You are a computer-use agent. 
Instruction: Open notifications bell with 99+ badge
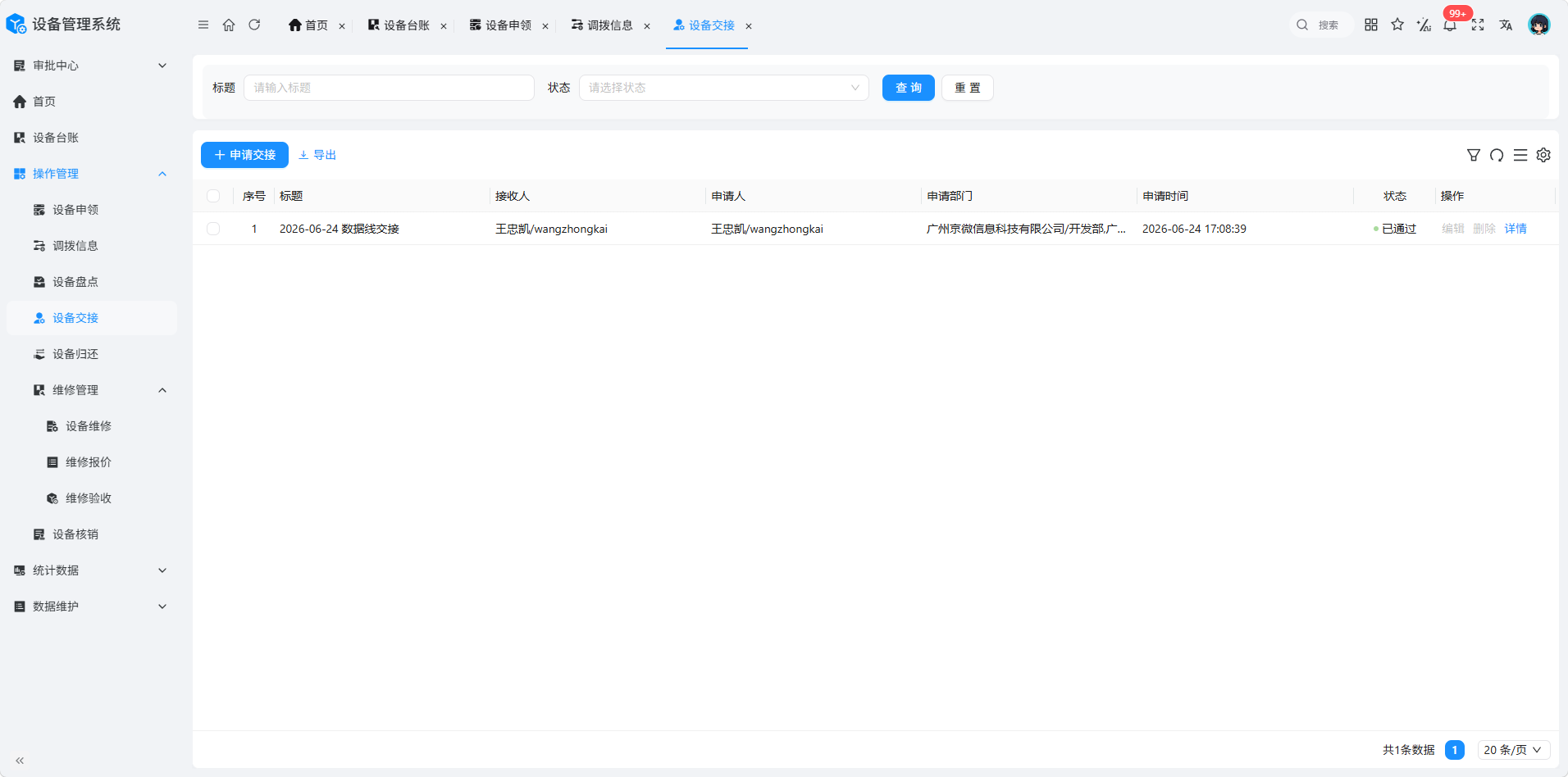[x=1450, y=25]
